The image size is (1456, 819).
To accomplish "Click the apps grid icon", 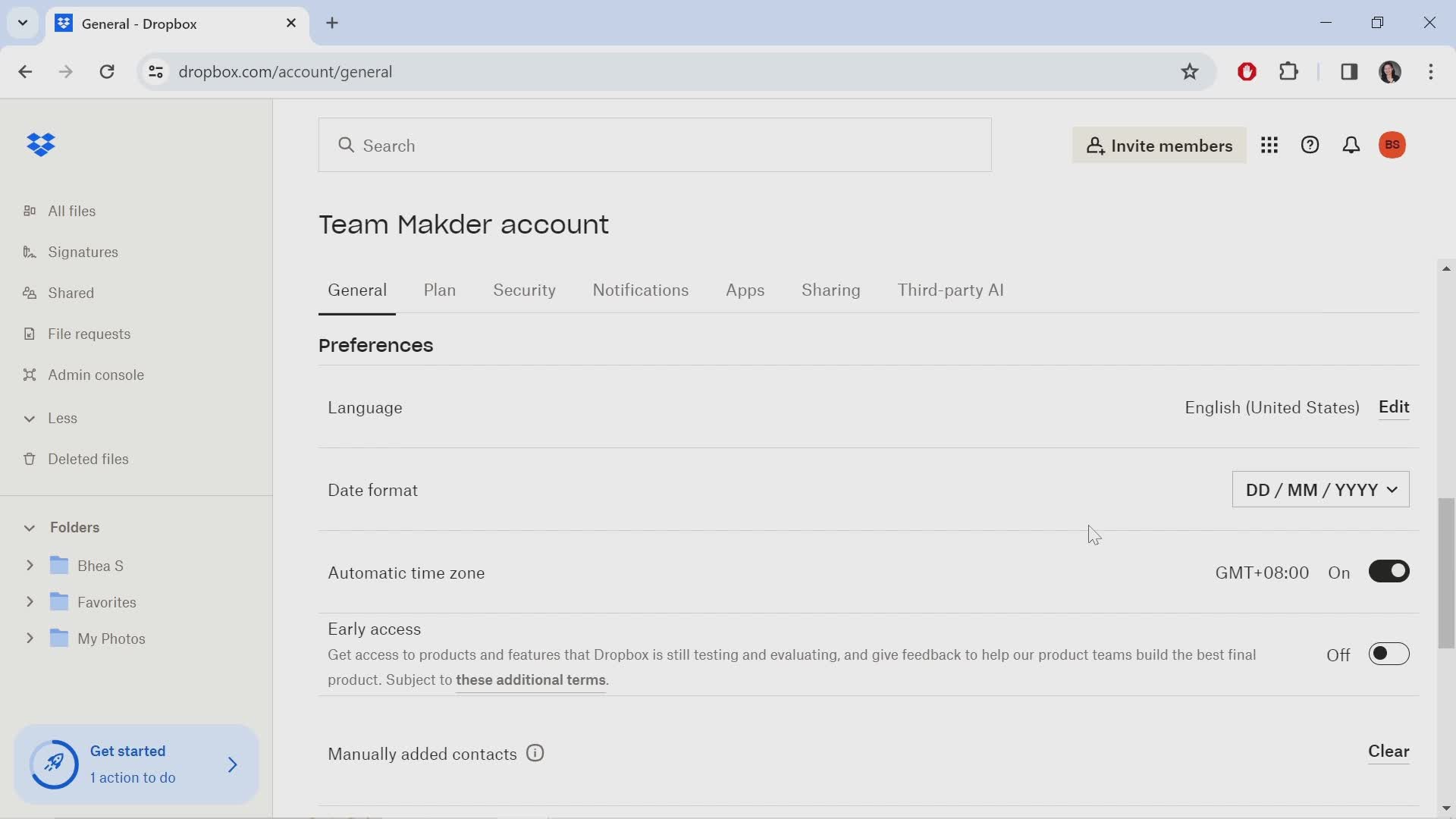I will 1269,144.
